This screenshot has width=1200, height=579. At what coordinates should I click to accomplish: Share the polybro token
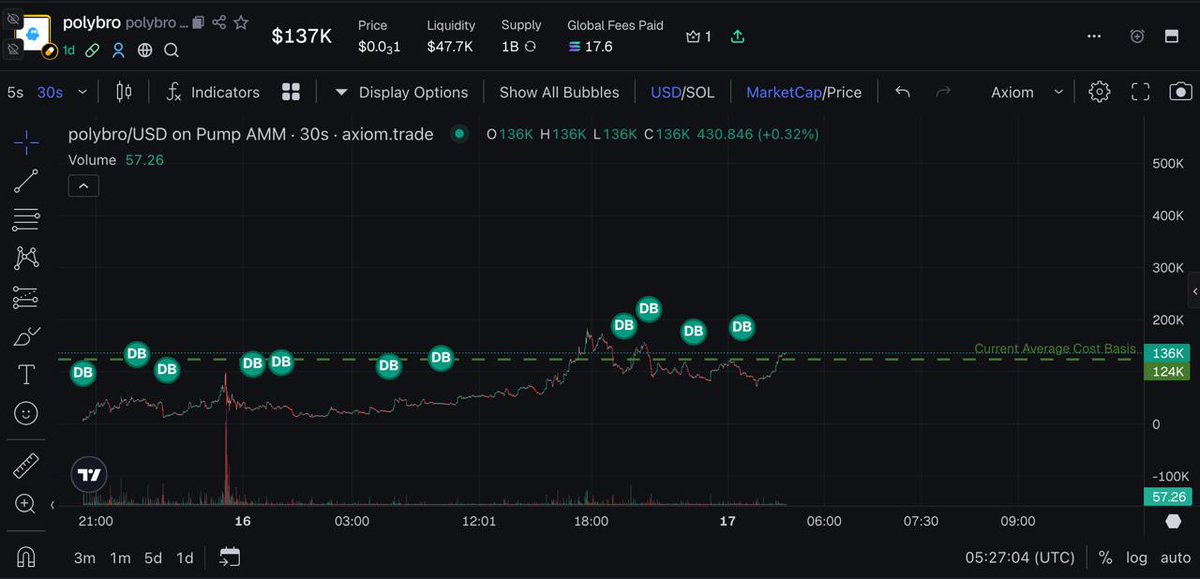[219, 22]
